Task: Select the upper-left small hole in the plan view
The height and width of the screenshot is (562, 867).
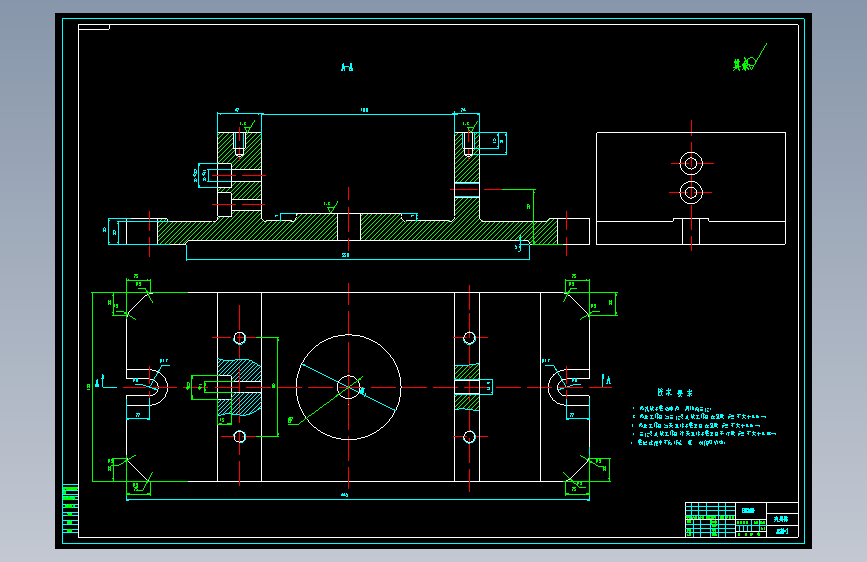Action: [239, 337]
